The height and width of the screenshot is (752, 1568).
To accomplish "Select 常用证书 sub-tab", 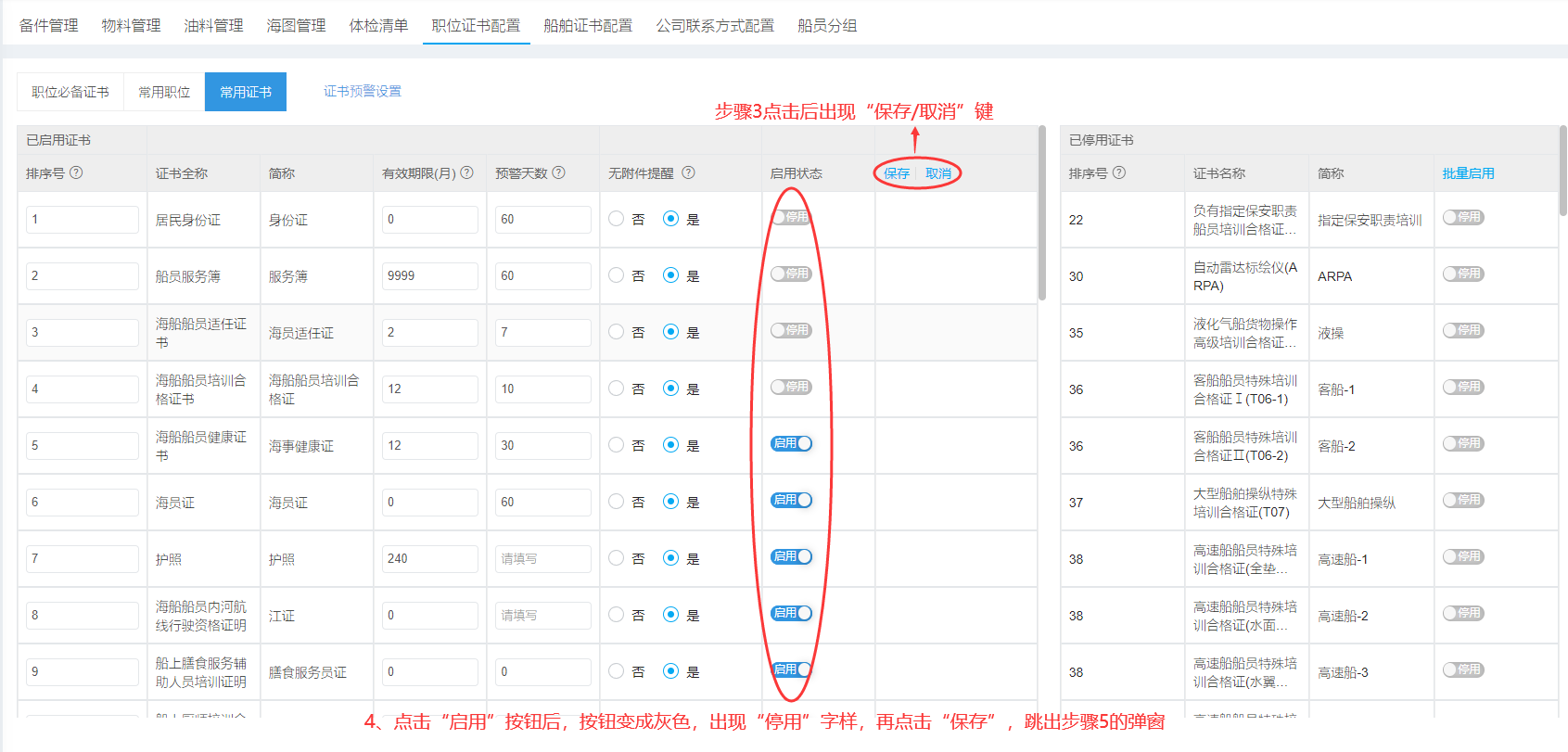I will pyautogui.click(x=246, y=92).
